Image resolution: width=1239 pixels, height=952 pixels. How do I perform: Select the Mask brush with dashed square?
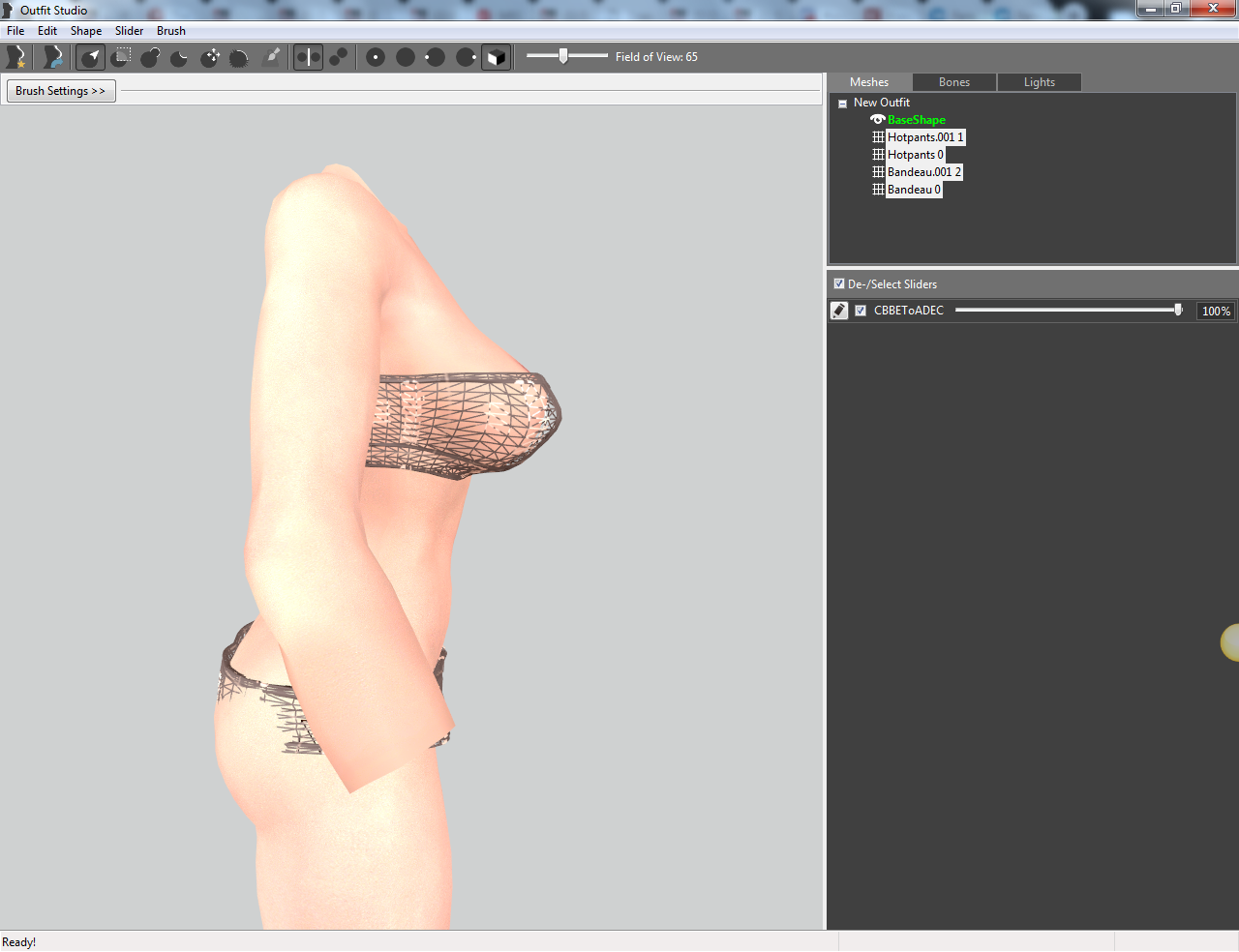(x=122, y=57)
